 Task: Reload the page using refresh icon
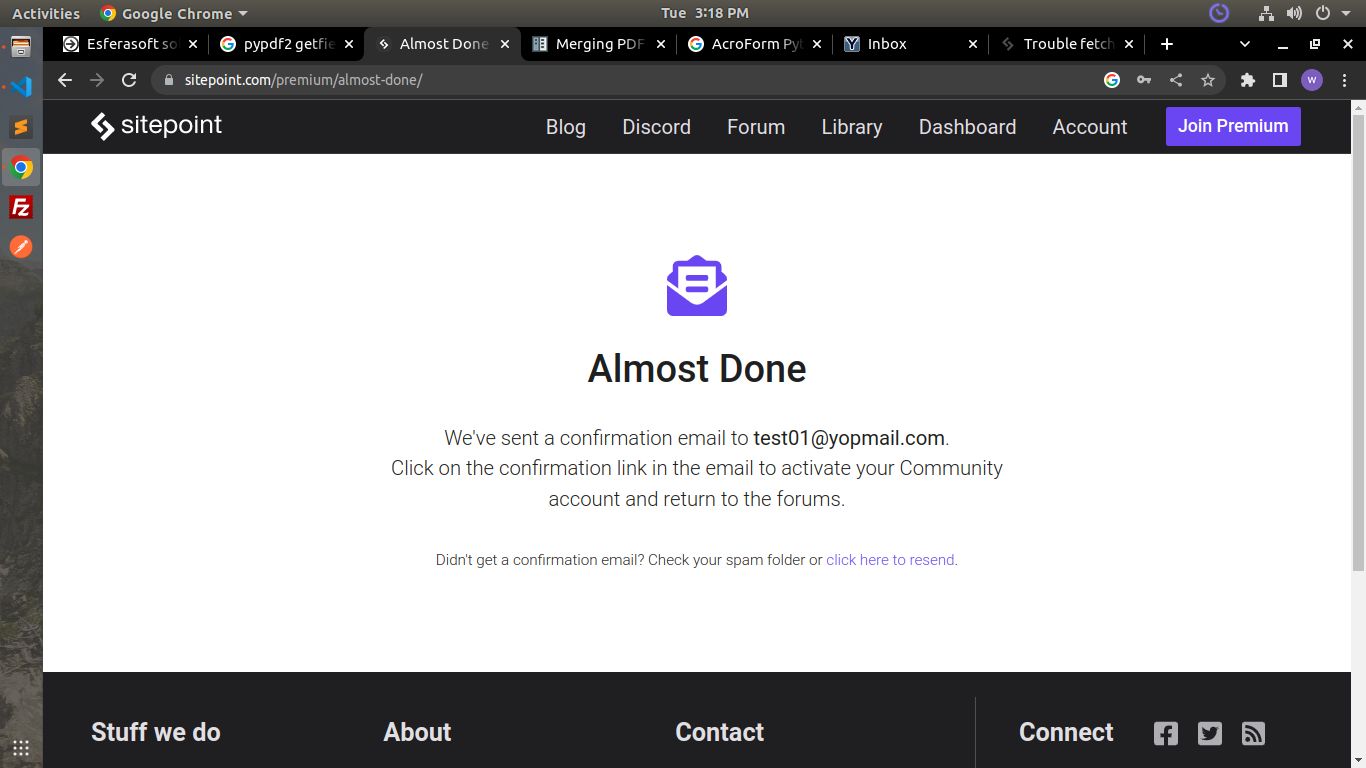click(x=128, y=80)
